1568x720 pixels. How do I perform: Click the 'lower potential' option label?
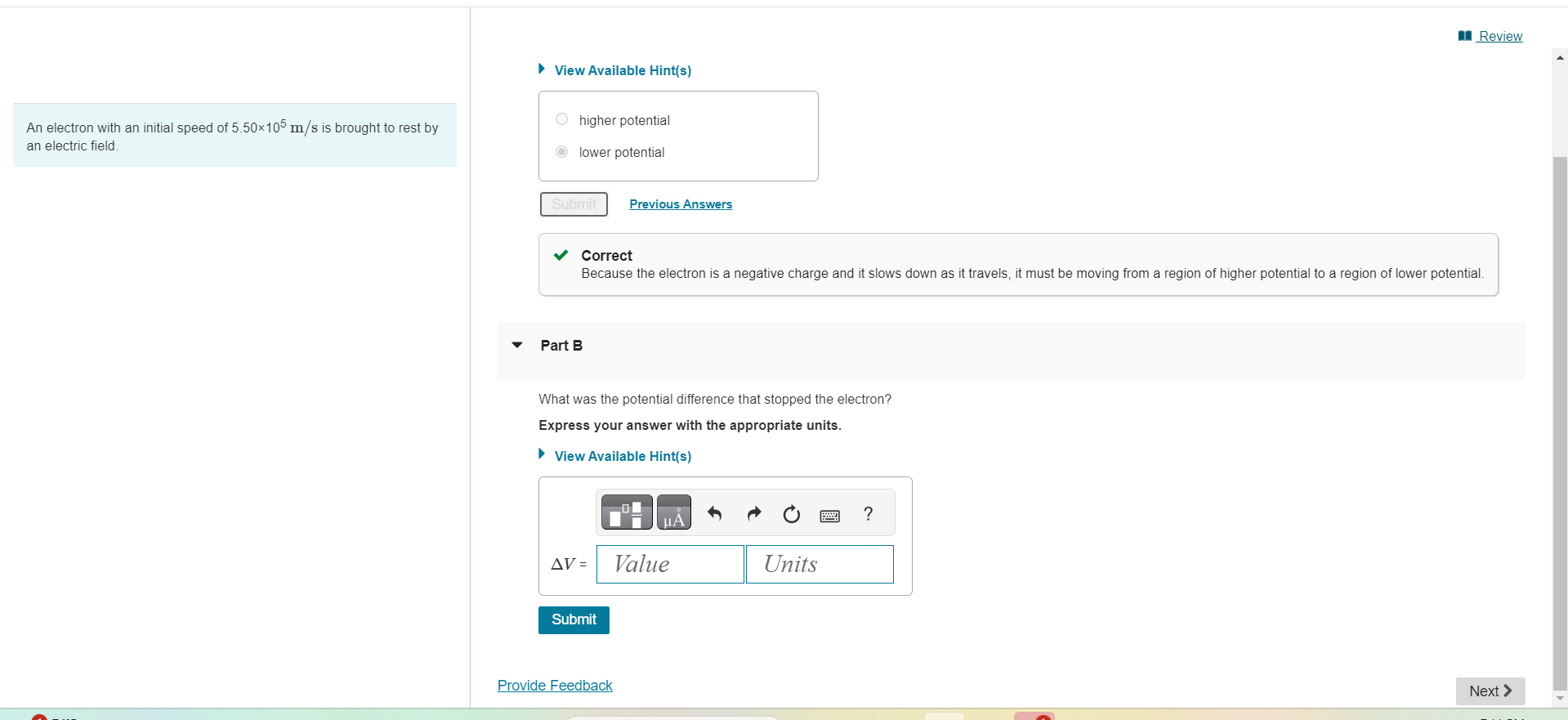(622, 153)
